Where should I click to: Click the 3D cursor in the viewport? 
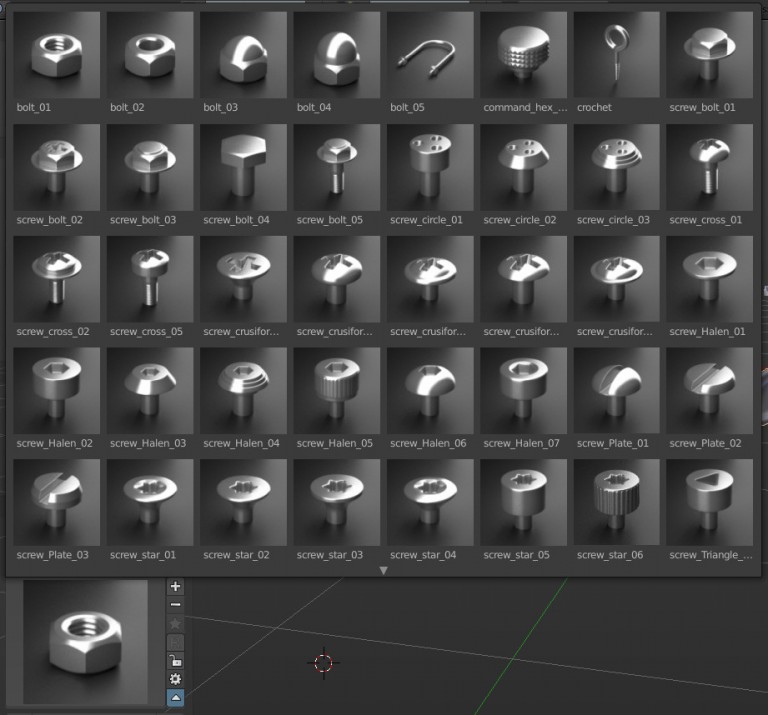point(323,662)
